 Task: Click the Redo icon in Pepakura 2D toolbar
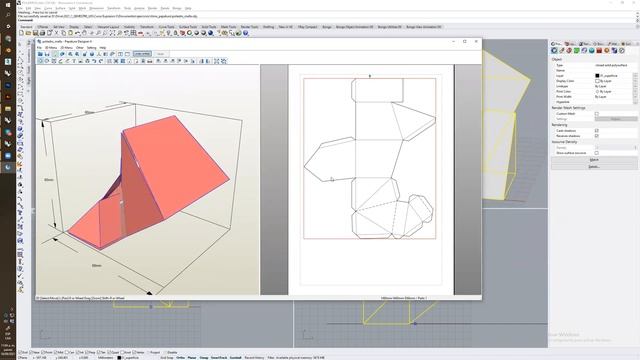[101, 61]
